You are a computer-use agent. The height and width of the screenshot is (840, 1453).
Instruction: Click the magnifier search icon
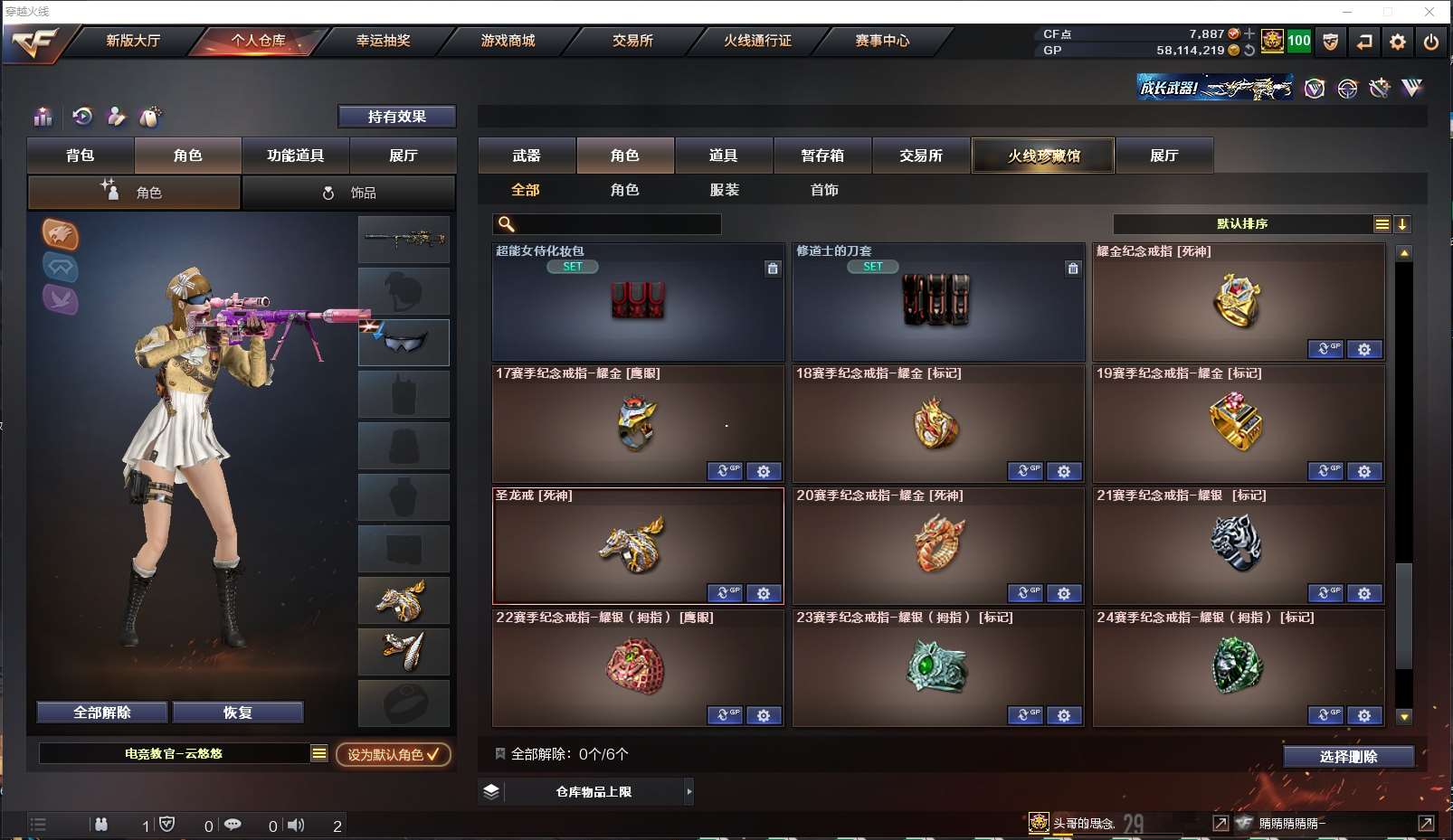(x=507, y=224)
